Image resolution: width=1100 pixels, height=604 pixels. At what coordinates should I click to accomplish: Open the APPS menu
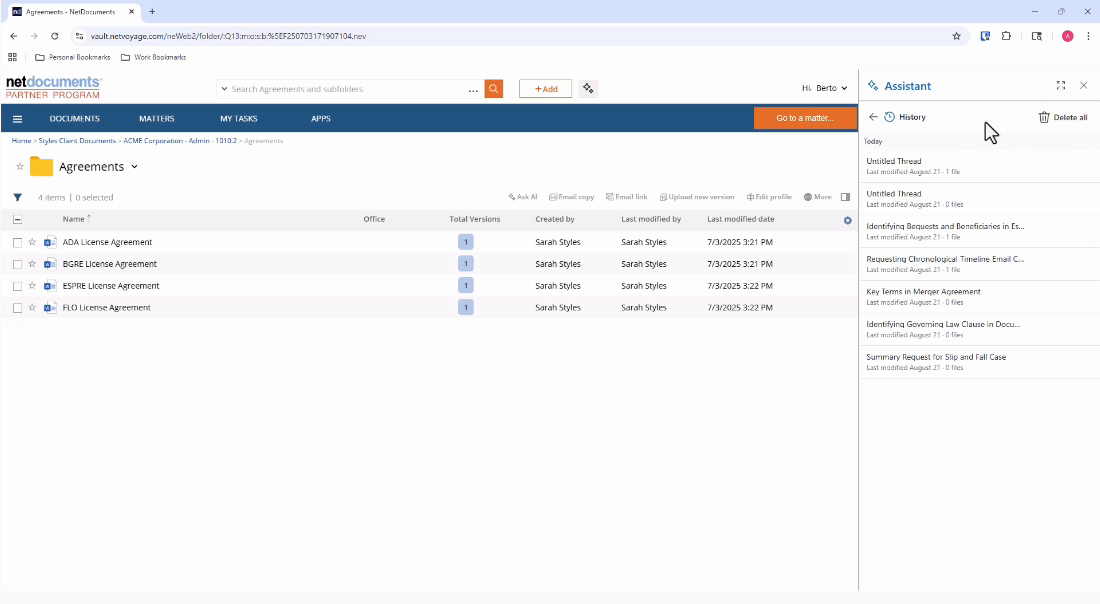321,119
